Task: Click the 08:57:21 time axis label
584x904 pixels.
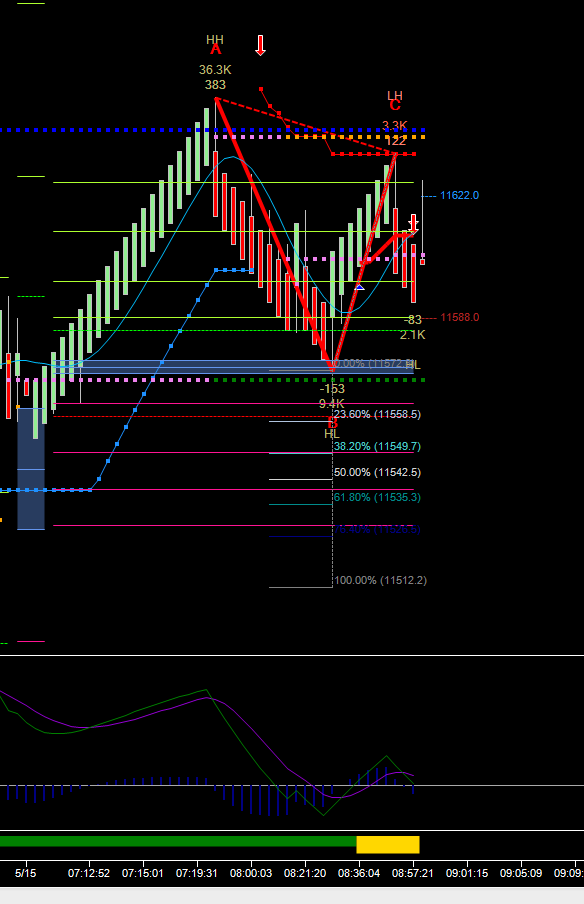Action: point(413,873)
